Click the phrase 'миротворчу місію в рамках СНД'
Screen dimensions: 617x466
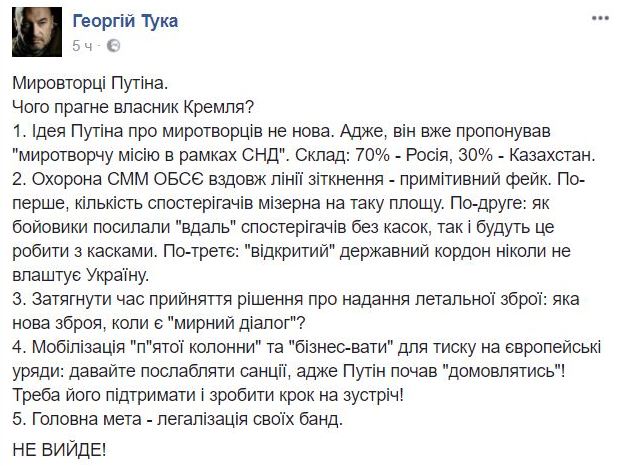tap(152, 156)
